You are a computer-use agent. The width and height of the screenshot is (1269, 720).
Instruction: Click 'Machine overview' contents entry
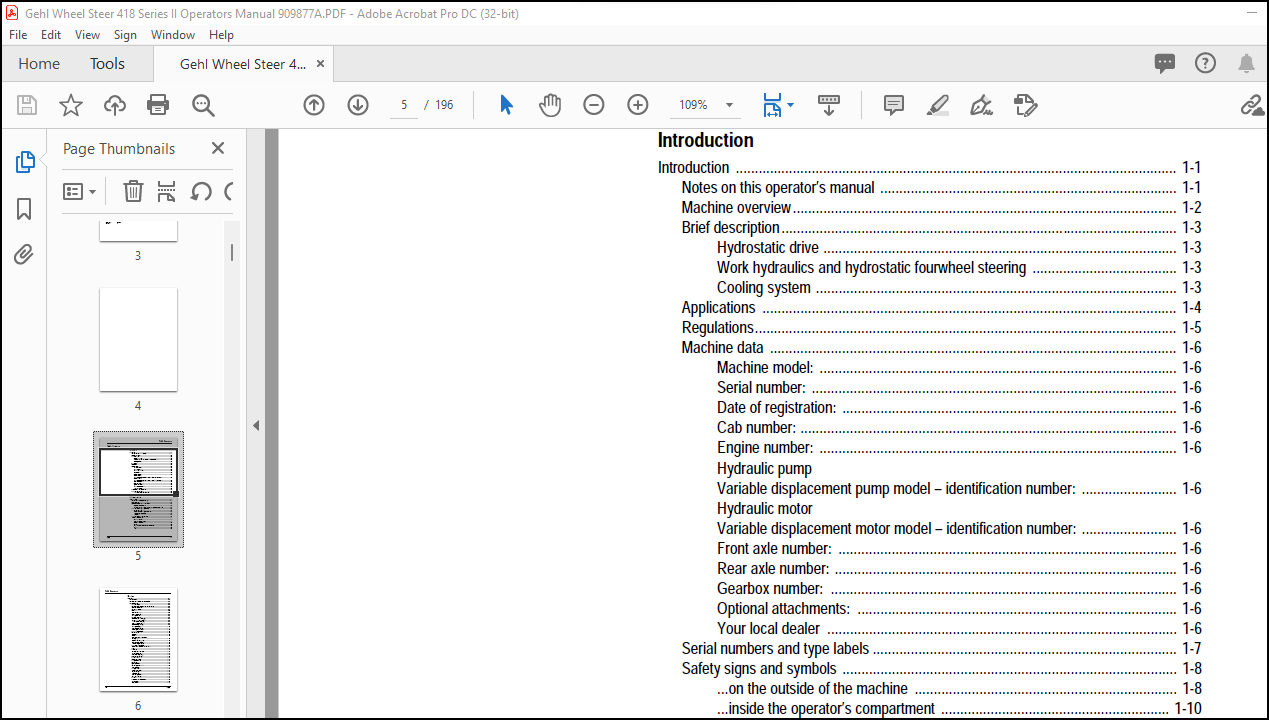[736, 208]
